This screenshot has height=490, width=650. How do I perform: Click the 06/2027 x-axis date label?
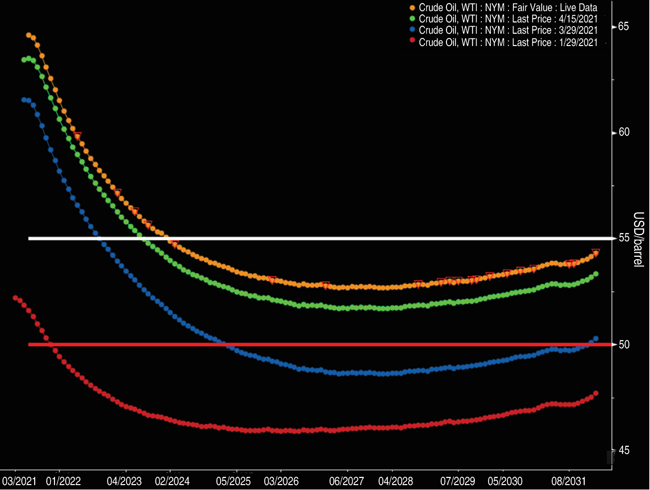347,479
